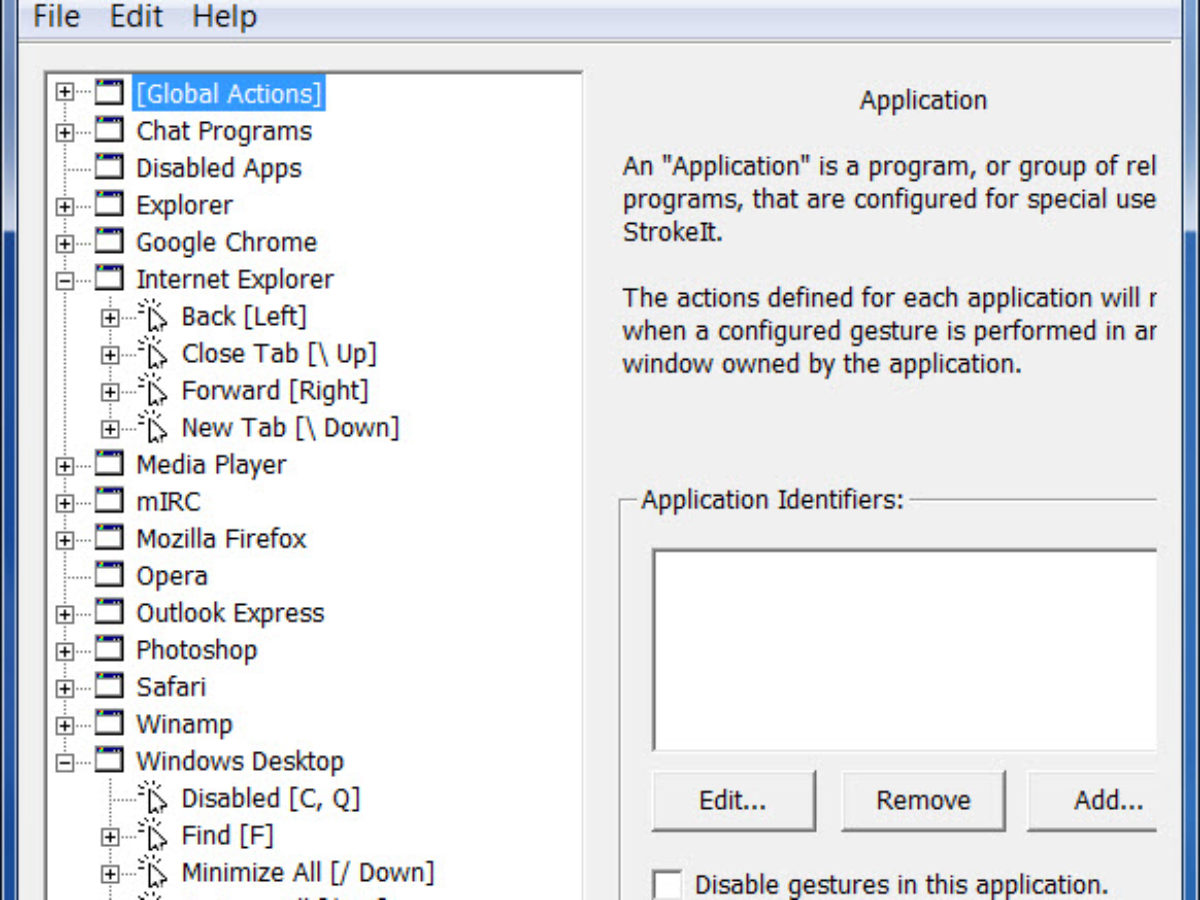Screen dimensions: 1200x900
Task: Expand the Mozilla Firefox node
Action: (x=65, y=539)
